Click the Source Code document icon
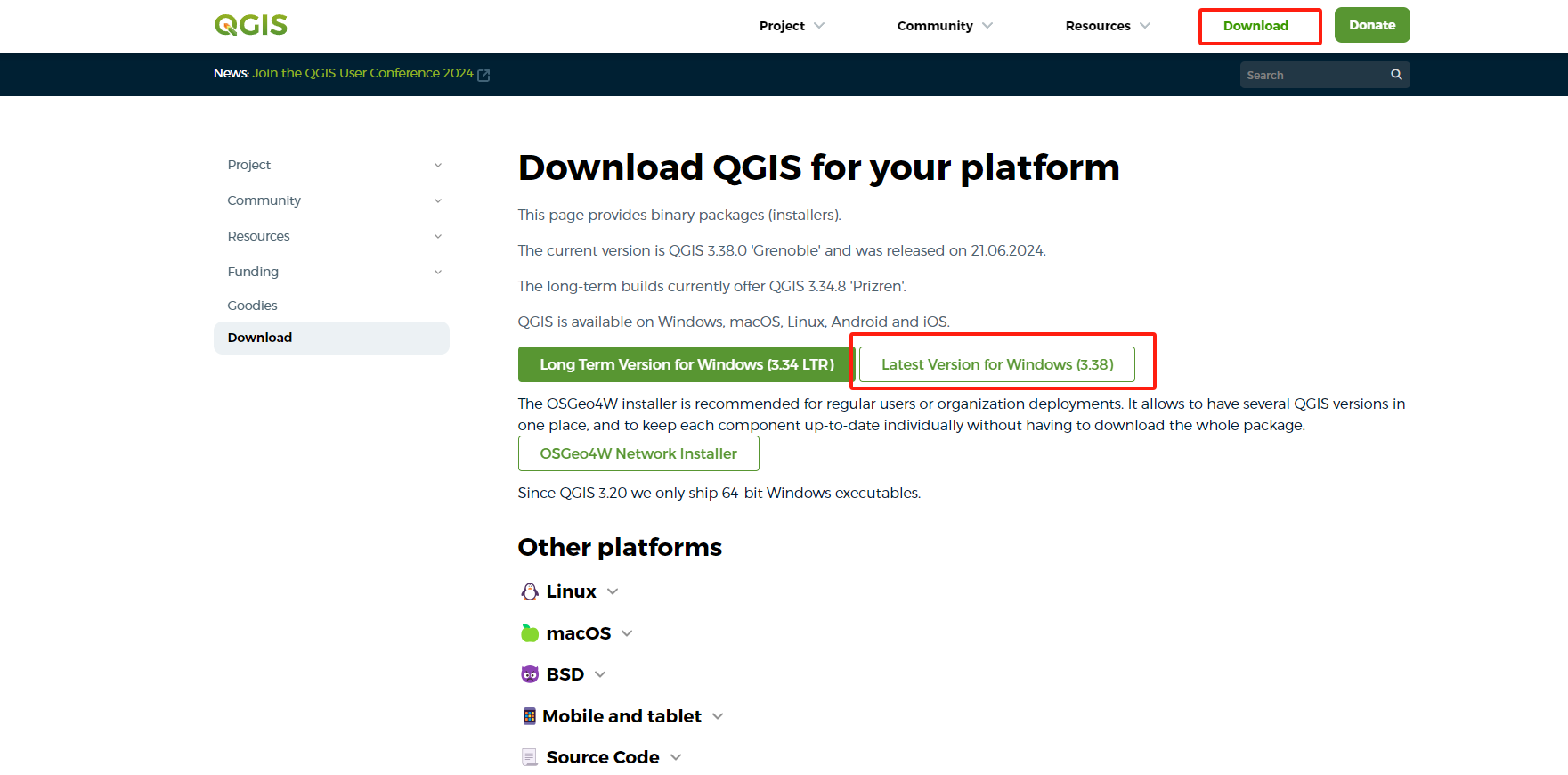 (x=530, y=757)
